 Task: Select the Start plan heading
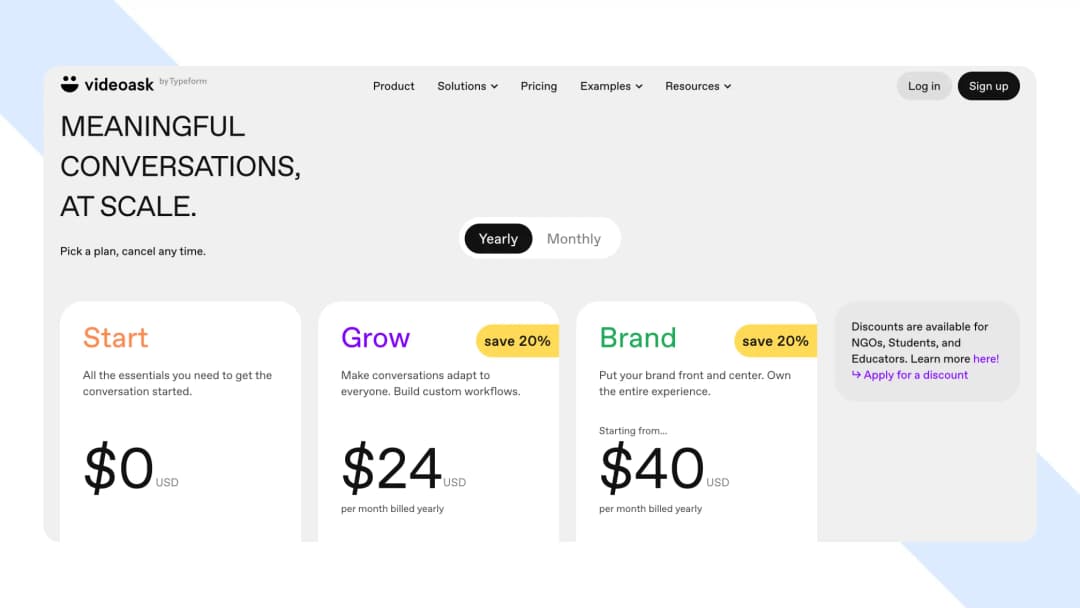115,339
